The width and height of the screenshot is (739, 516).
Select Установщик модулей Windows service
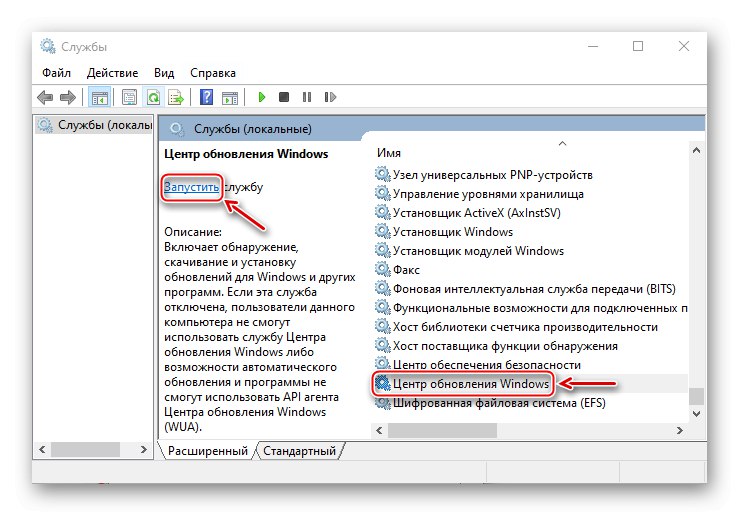click(478, 251)
